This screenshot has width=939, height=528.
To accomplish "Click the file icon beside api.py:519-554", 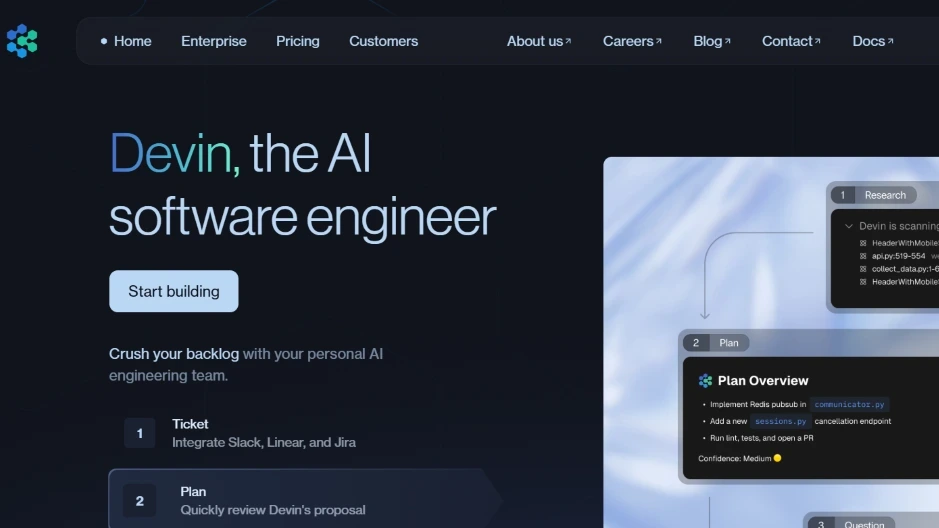I will click(x=863, y=256).
